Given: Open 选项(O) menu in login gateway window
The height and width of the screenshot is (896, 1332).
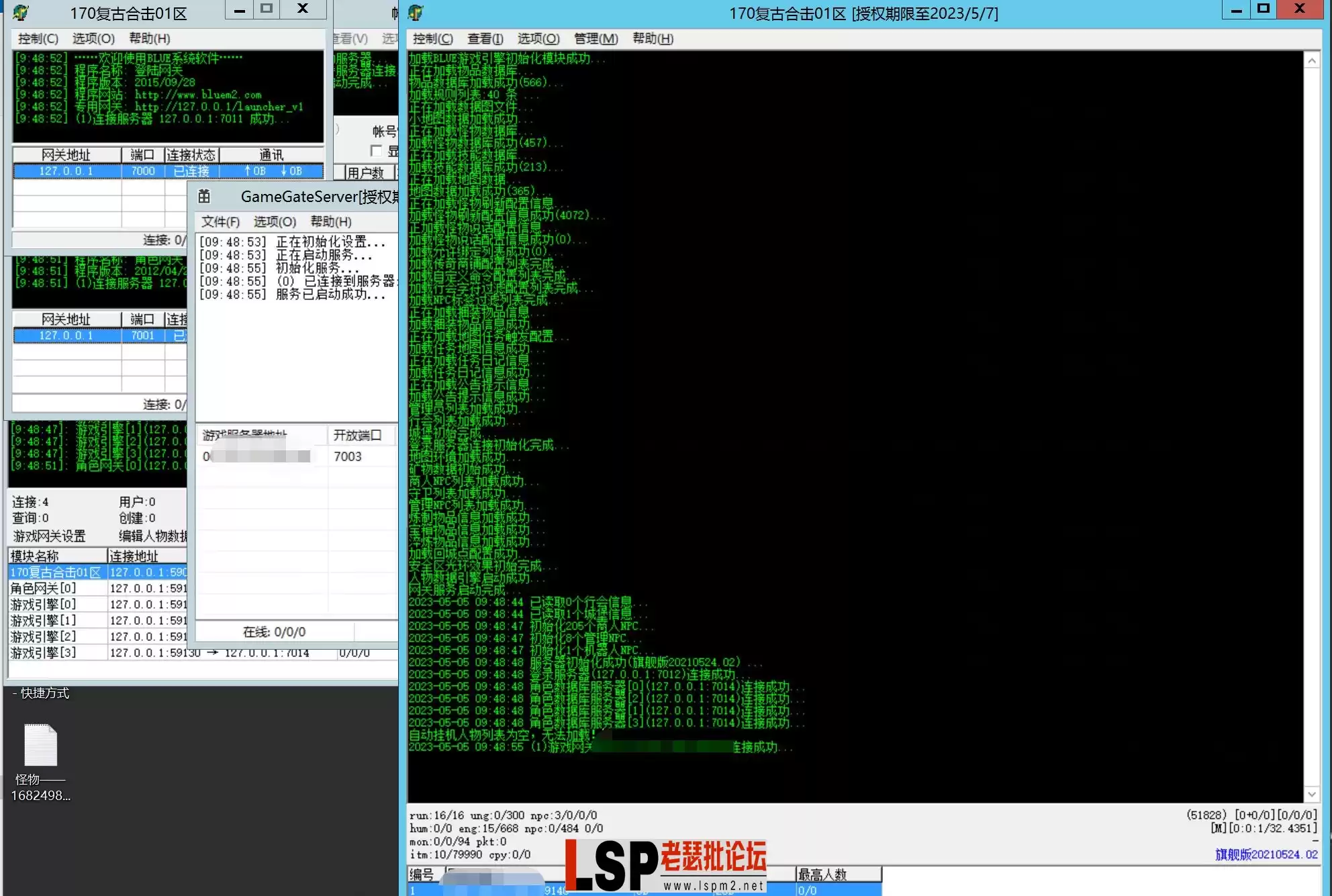Looking at the screenshot, I should pos(93,39).
